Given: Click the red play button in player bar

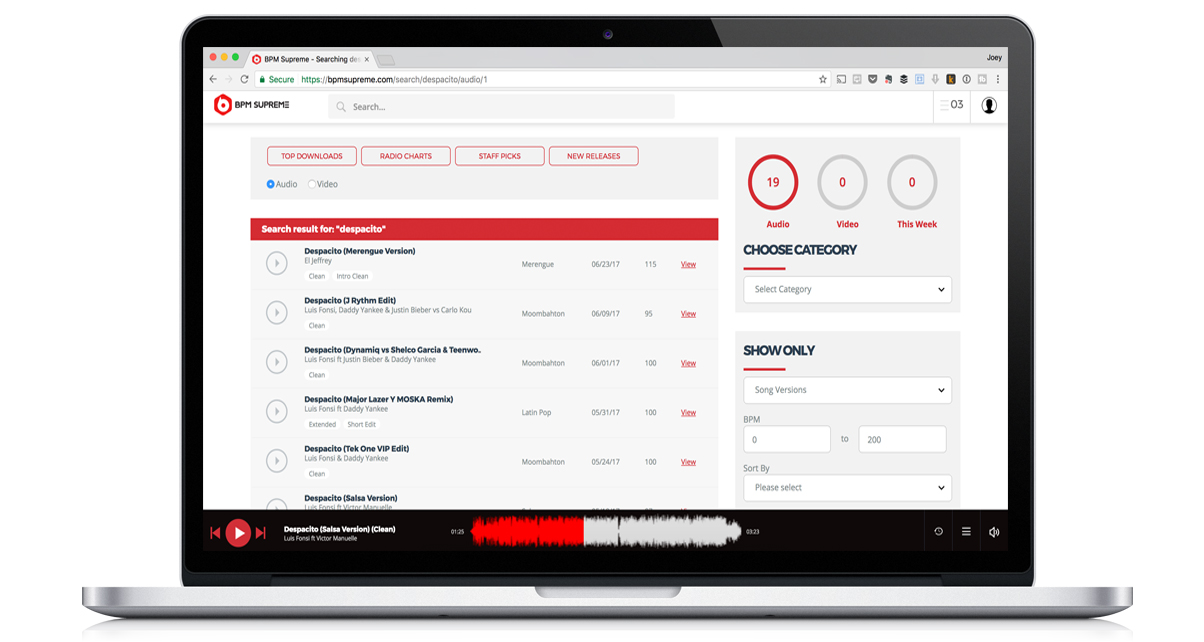Looking at the screenshot, I should tap(238, 533).
